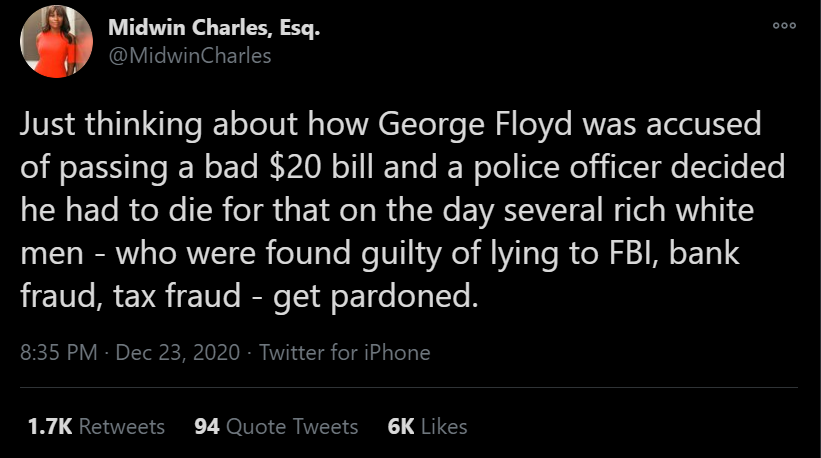Click the @MidwinCharles handle
Viewport: 821px width, 458px height.
point(189,55)
